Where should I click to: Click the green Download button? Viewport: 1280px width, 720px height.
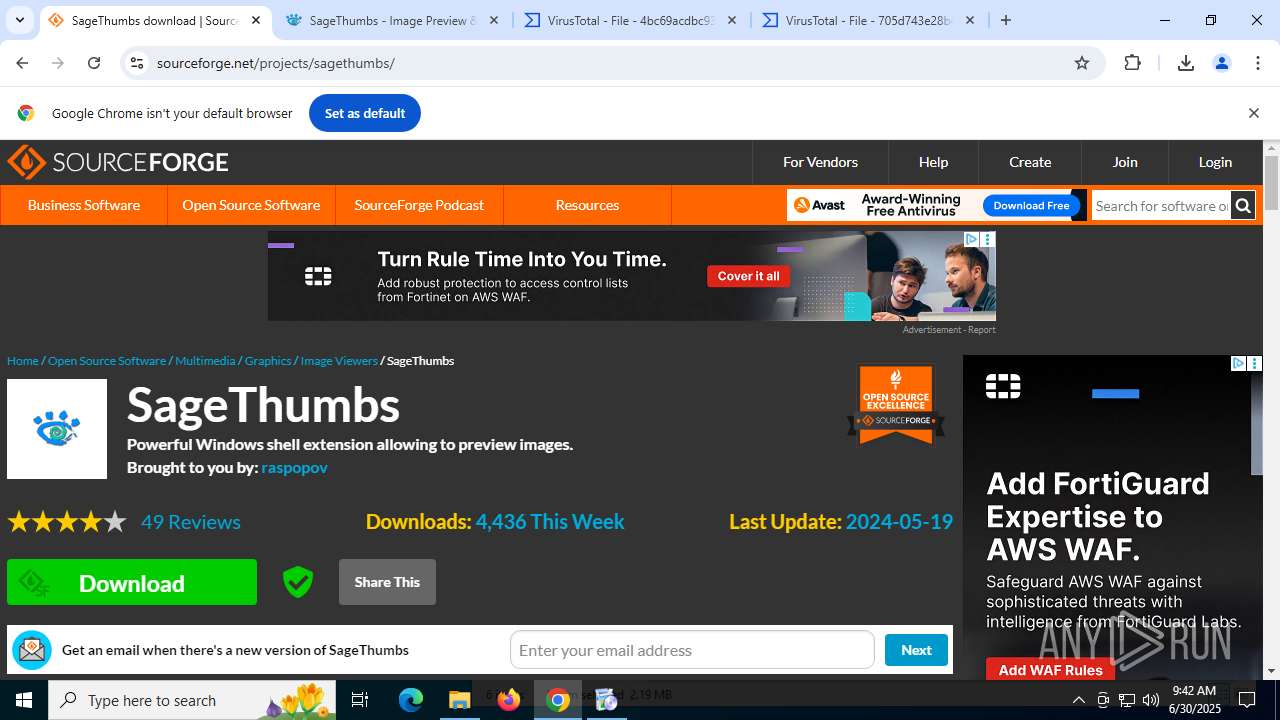[x=132, y=582]
